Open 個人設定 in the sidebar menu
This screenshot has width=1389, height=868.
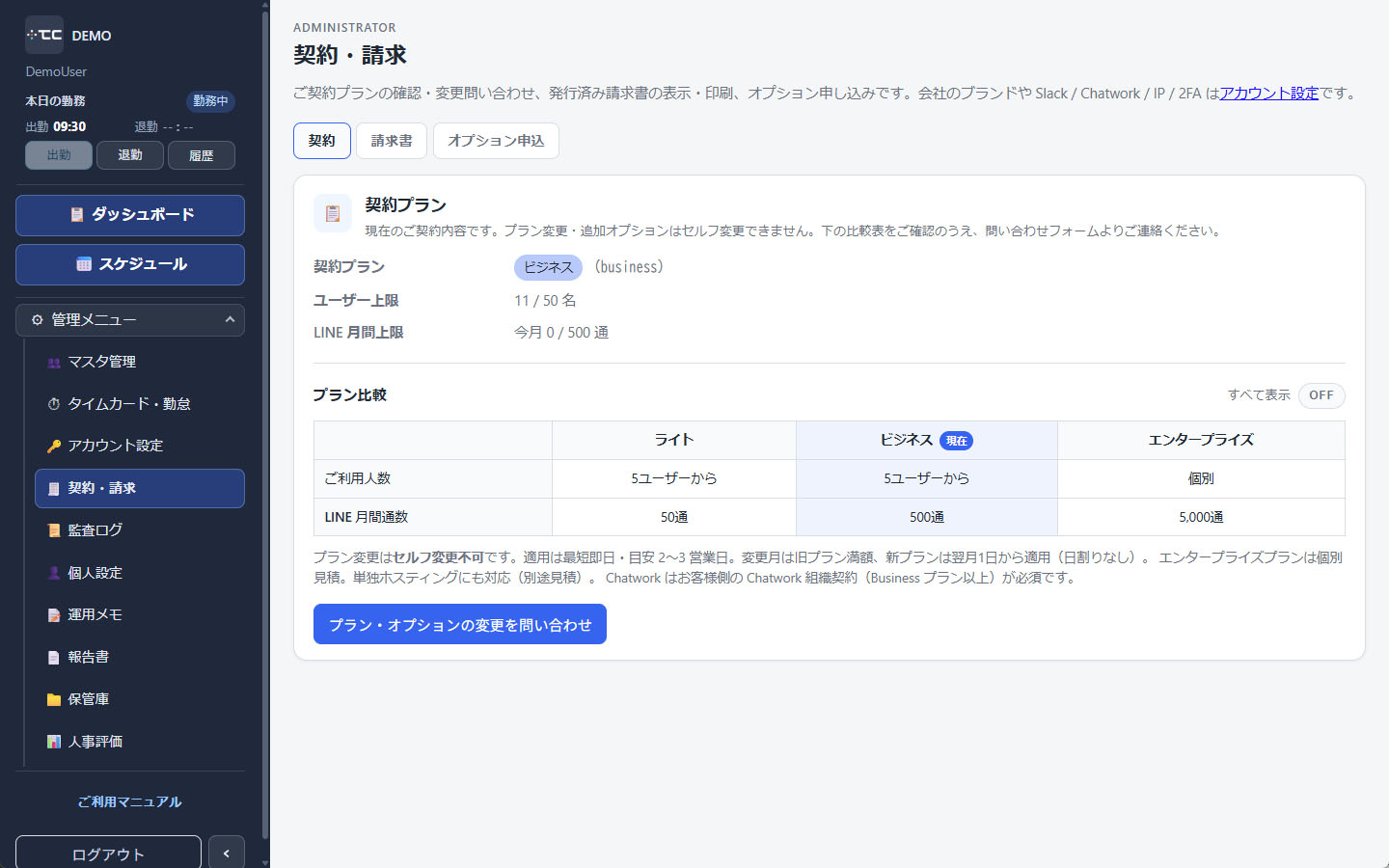(140, 573)
